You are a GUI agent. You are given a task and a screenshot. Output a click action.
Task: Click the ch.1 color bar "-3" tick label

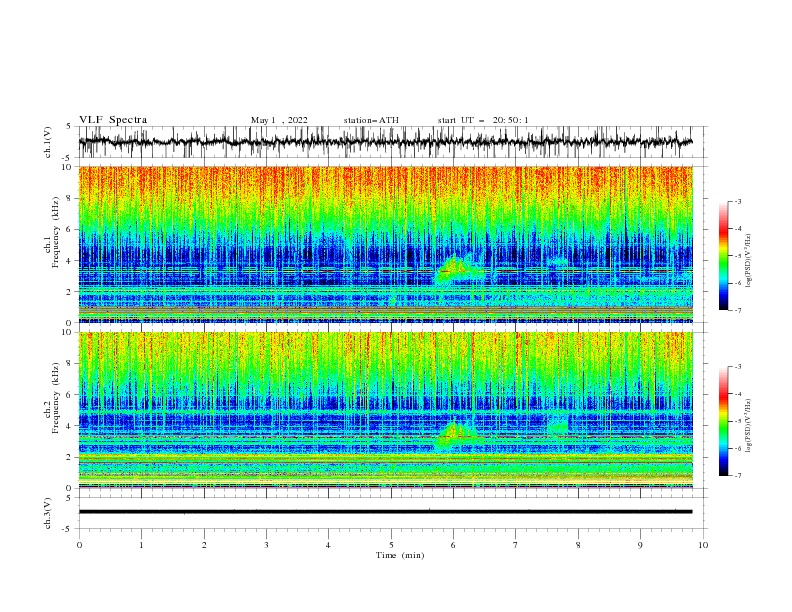point(737,201)
